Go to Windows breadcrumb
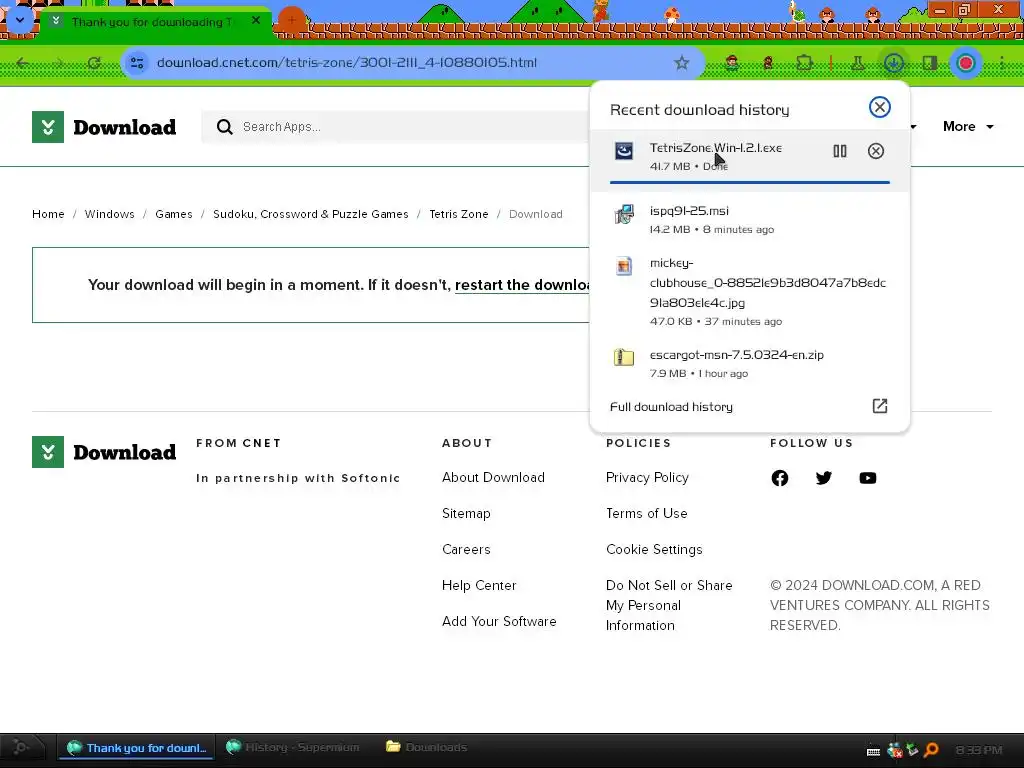Image resolution: width=1024 pixels, height=768 pixels. (110, 214)
